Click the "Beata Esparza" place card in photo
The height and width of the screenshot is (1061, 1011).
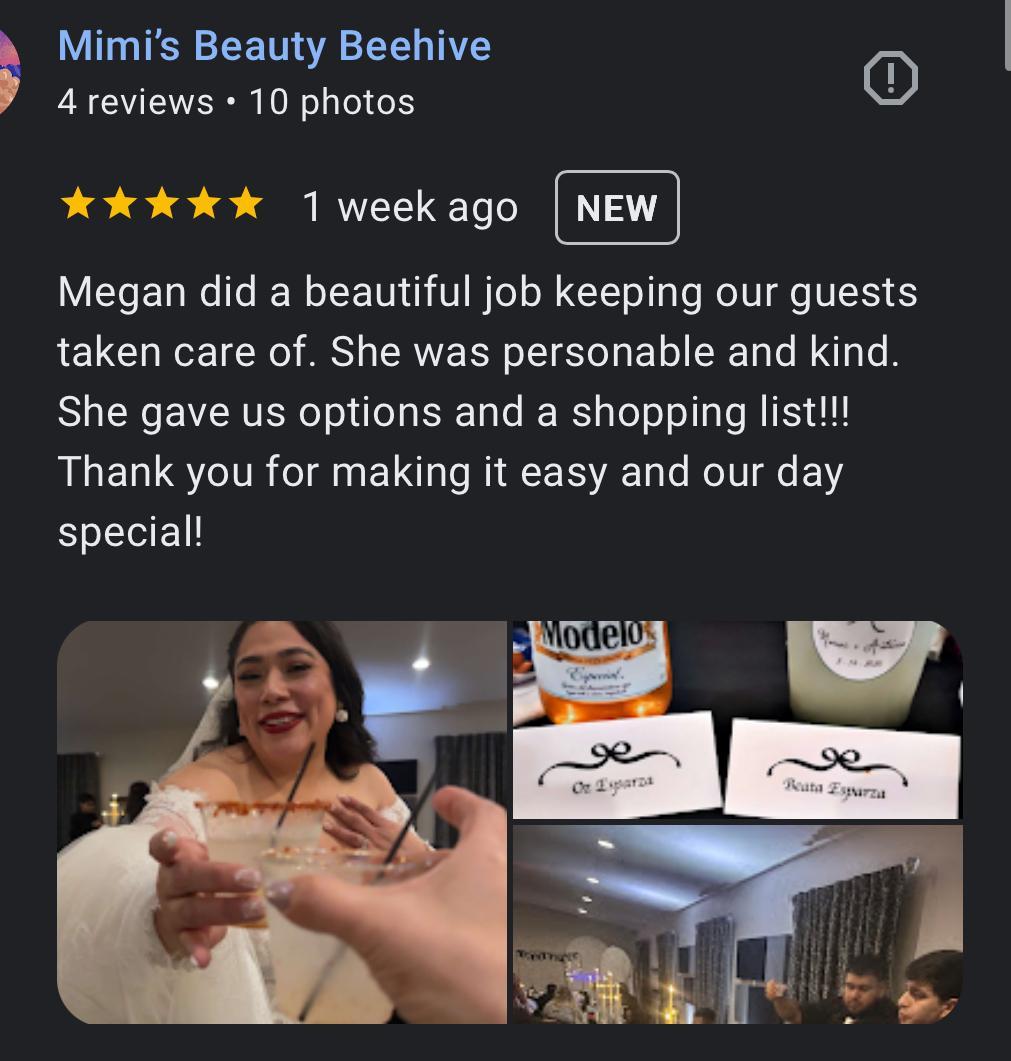pos(842,769)
